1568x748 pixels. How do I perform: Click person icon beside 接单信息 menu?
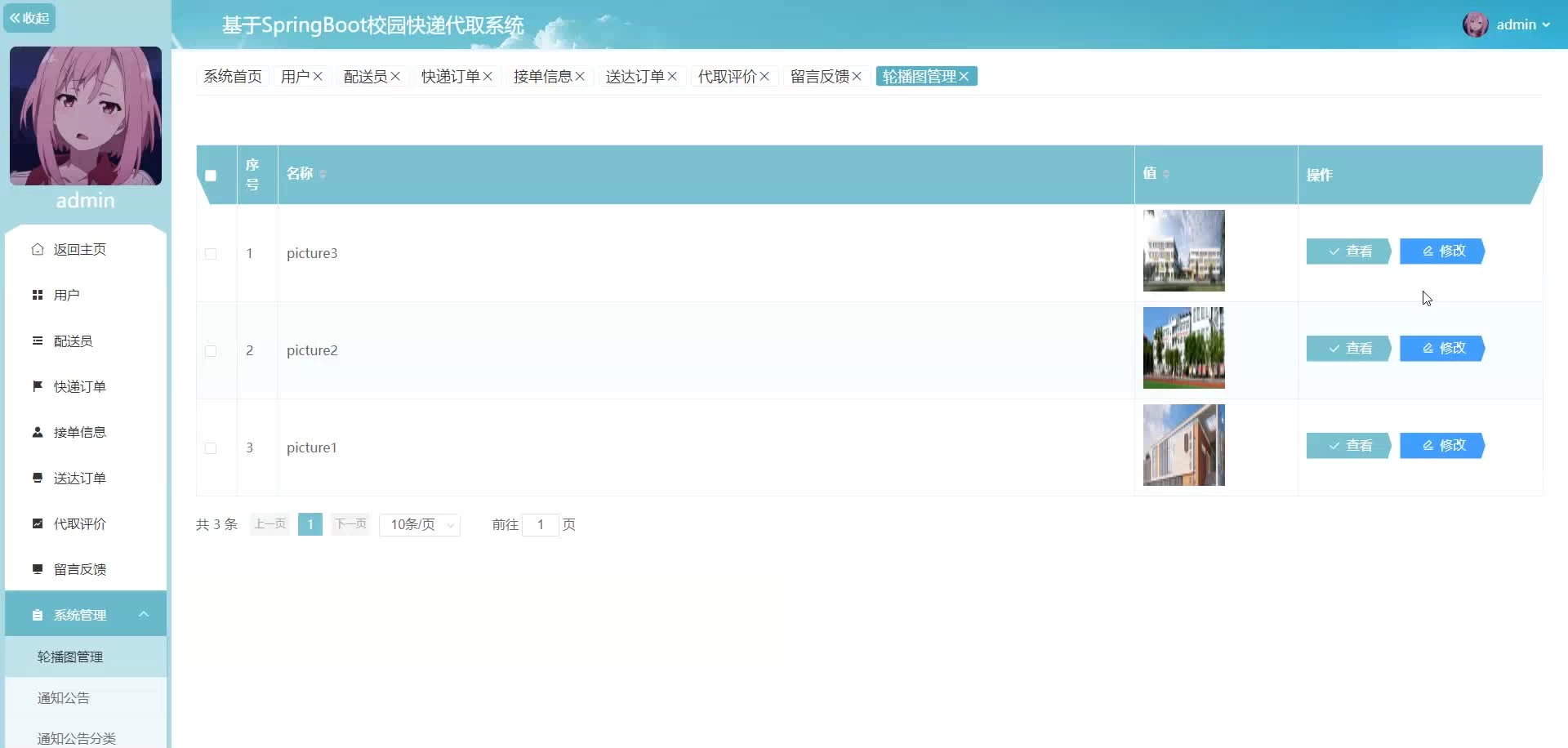coord(38,432)
